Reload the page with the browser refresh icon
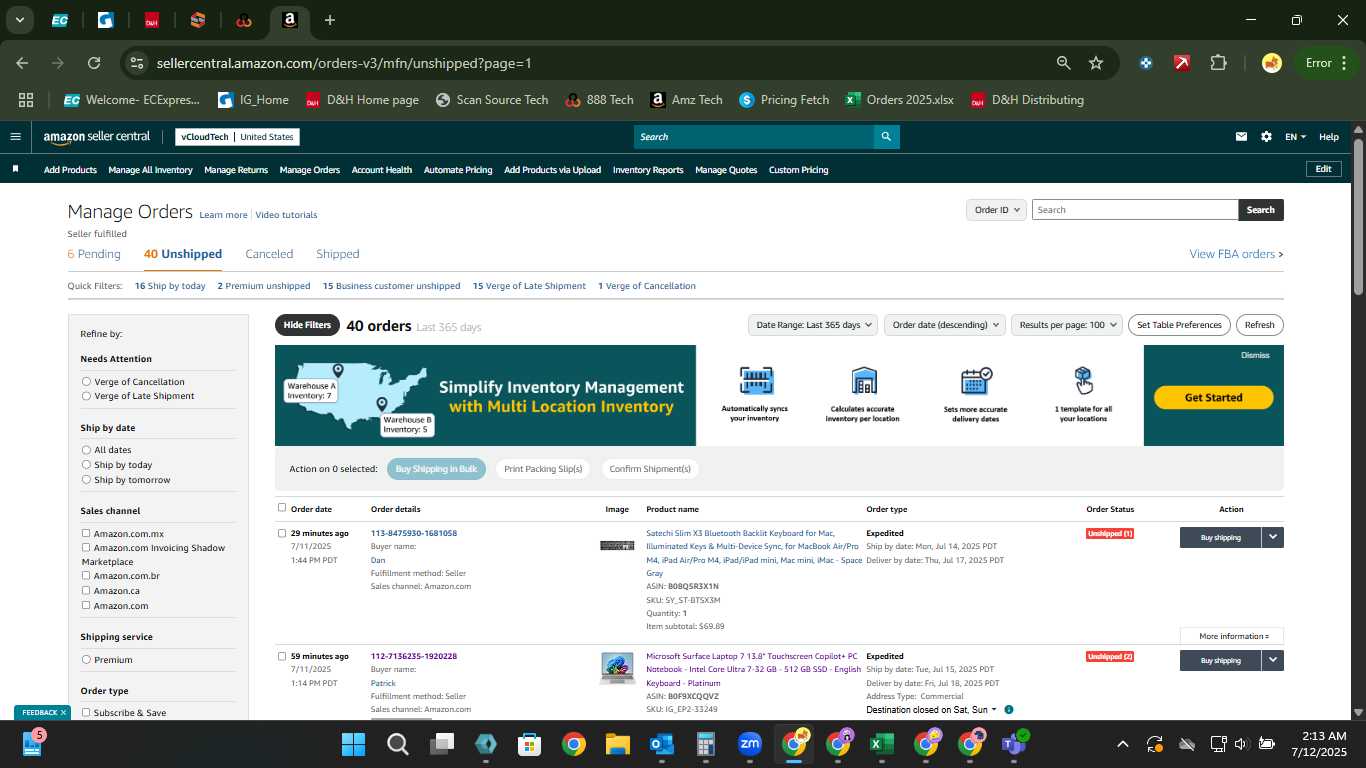Image resolution: width=1366 pixels, height=768 pixels. (94, 63)
